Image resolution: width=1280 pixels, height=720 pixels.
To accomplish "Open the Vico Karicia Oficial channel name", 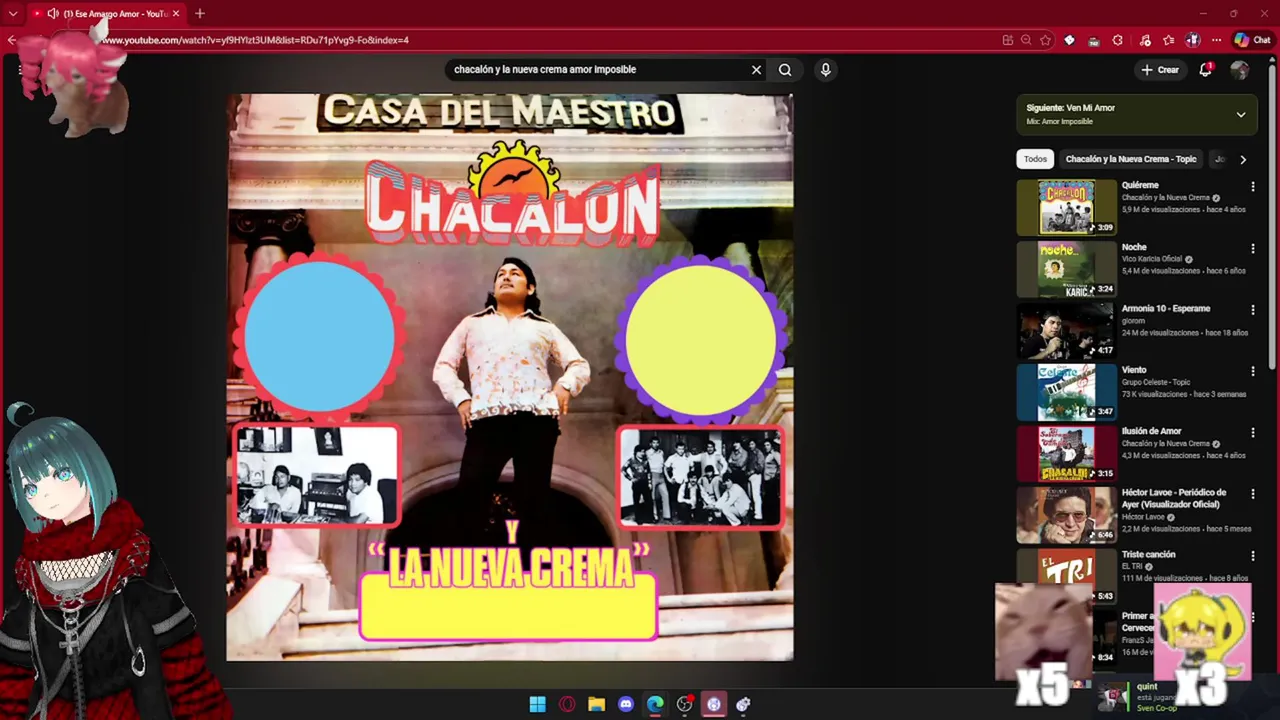I will [x=1152, y=259].
